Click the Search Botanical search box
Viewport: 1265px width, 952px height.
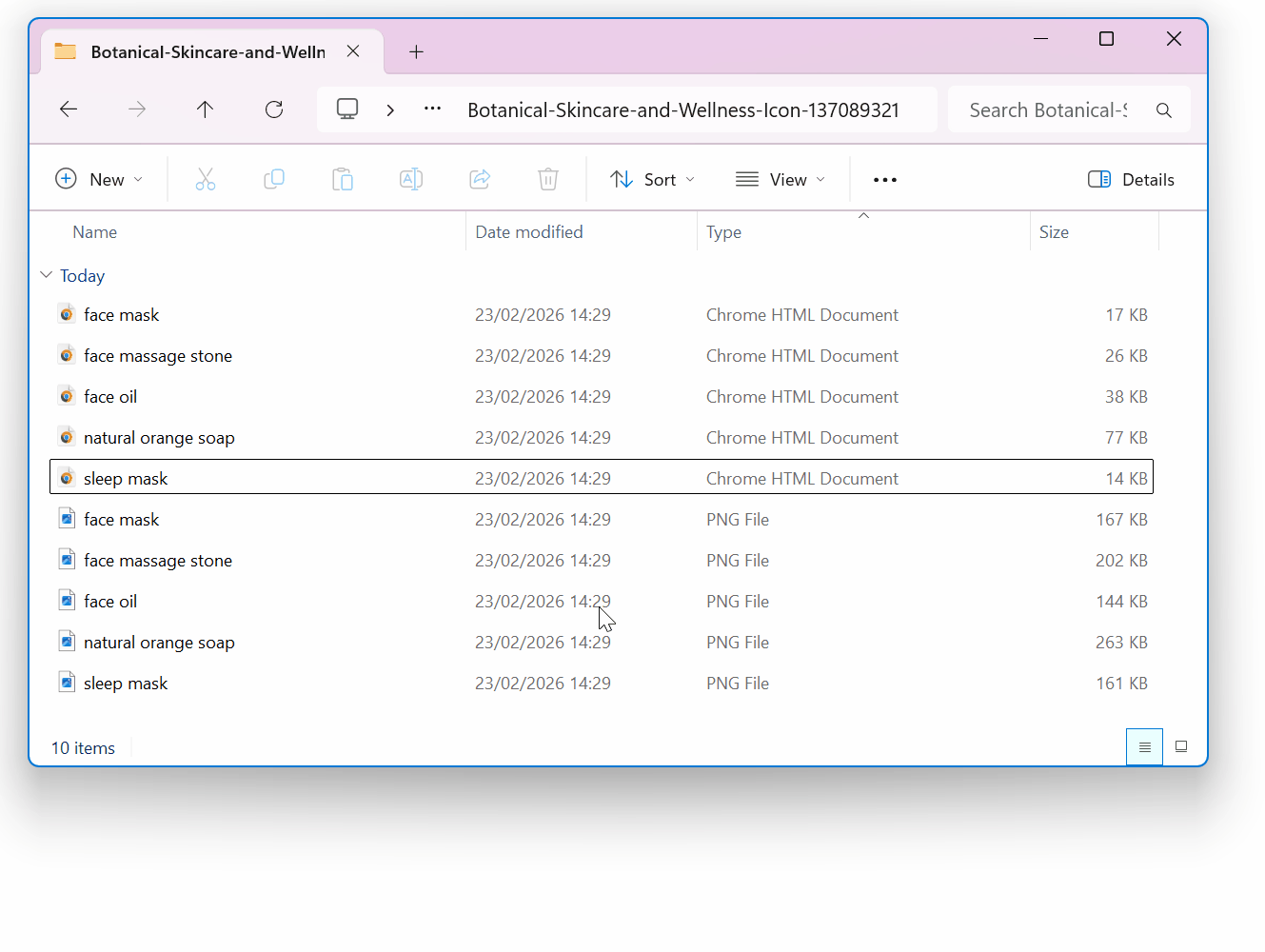pyautogui.click(x=1048, y=110)
